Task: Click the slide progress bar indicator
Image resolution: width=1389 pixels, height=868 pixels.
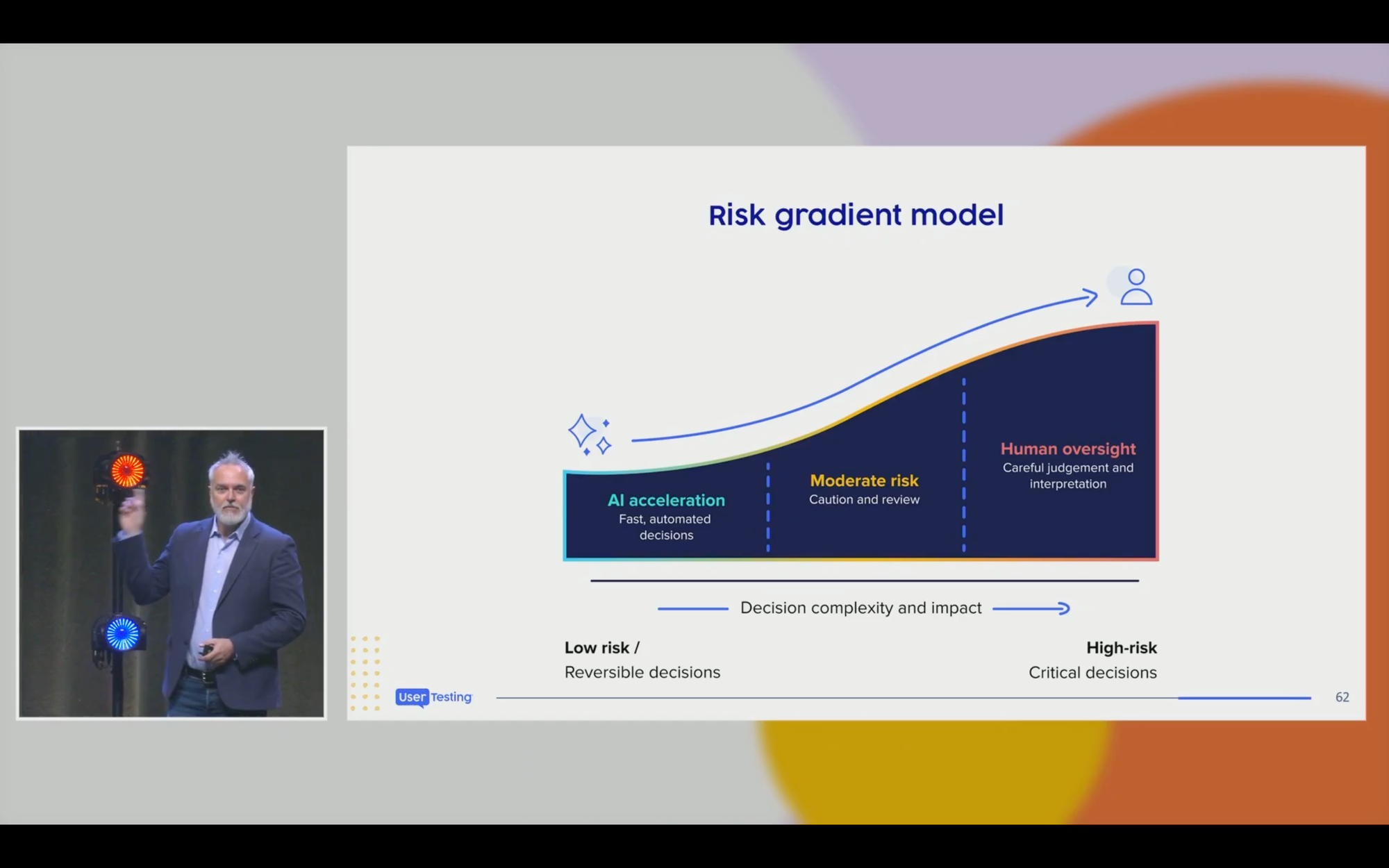Action: [x=1245, y=698]
